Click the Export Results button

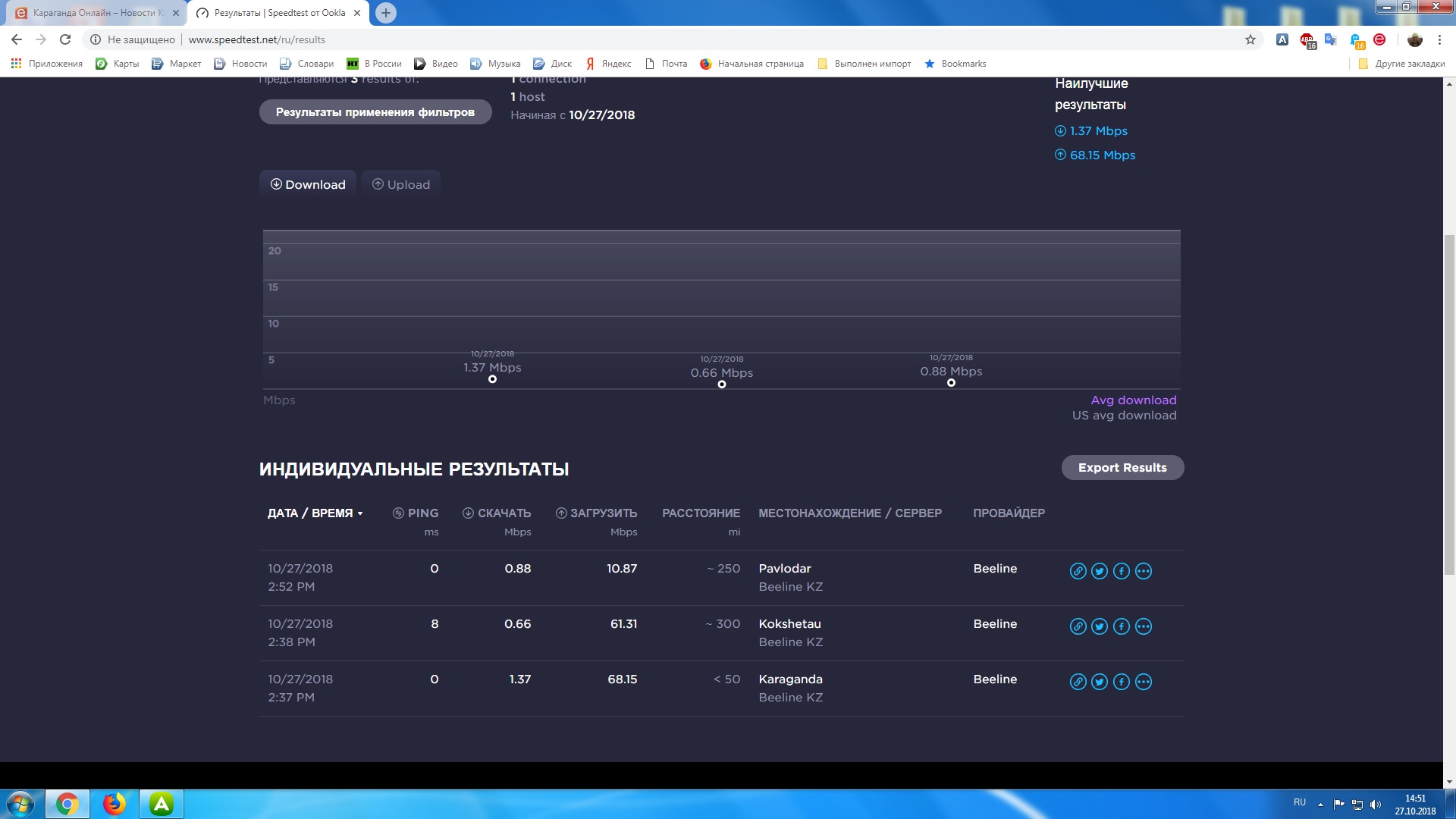(1122, 468)
